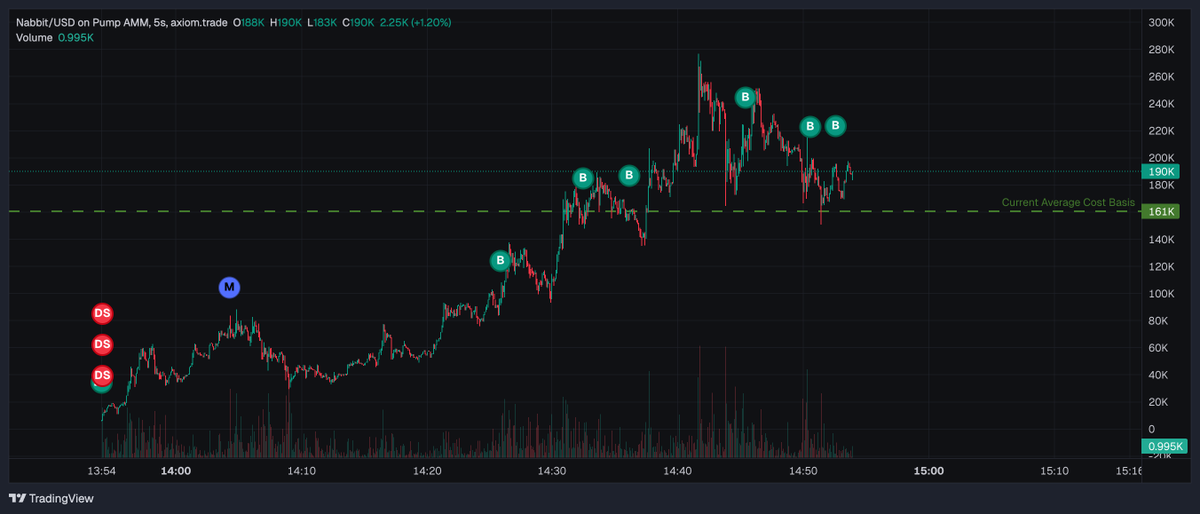Image resolution: width=1200 pixels, height=514 pixels.
Task: Click the 161K cost basis price tag
Action: click(x=1162, y=212)
